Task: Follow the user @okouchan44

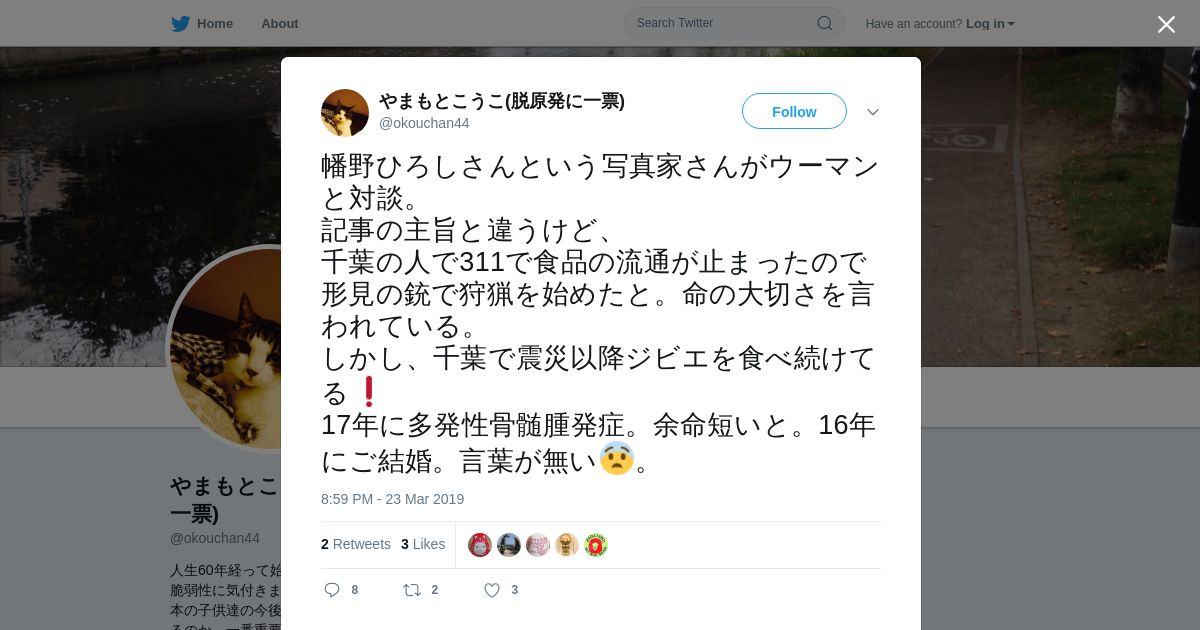Action: coord(794,111)
